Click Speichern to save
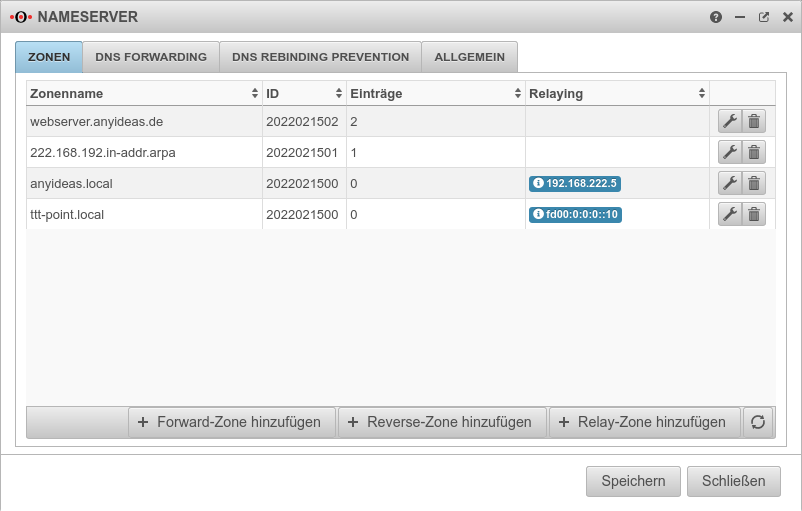The width and height of the screenshot is (802, 511). 633,481
